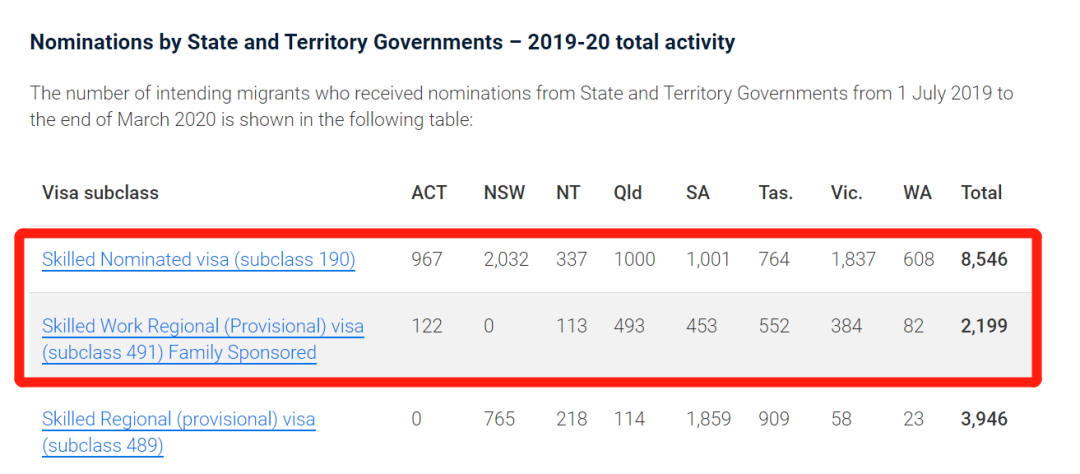Click the NSW column header

504,193
